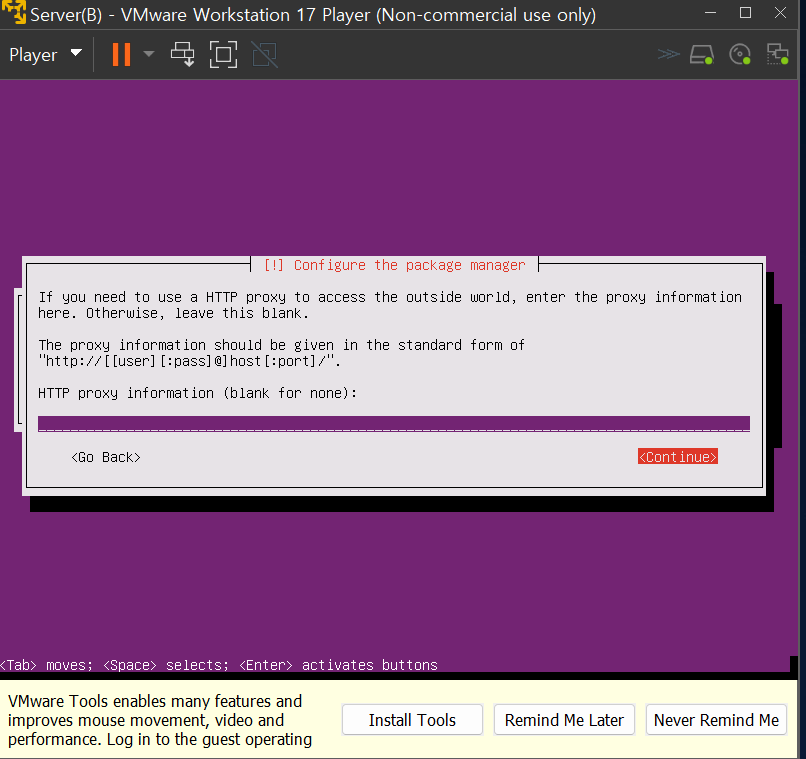Pause the virtual machine
This screenshot has height=759, width=806.
tap(121, 54)
